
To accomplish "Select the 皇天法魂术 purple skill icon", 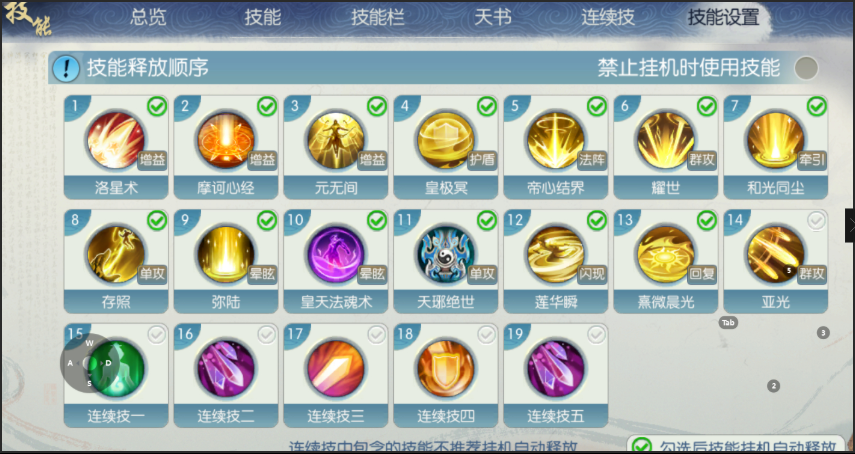I will click(x=336, y=254).
